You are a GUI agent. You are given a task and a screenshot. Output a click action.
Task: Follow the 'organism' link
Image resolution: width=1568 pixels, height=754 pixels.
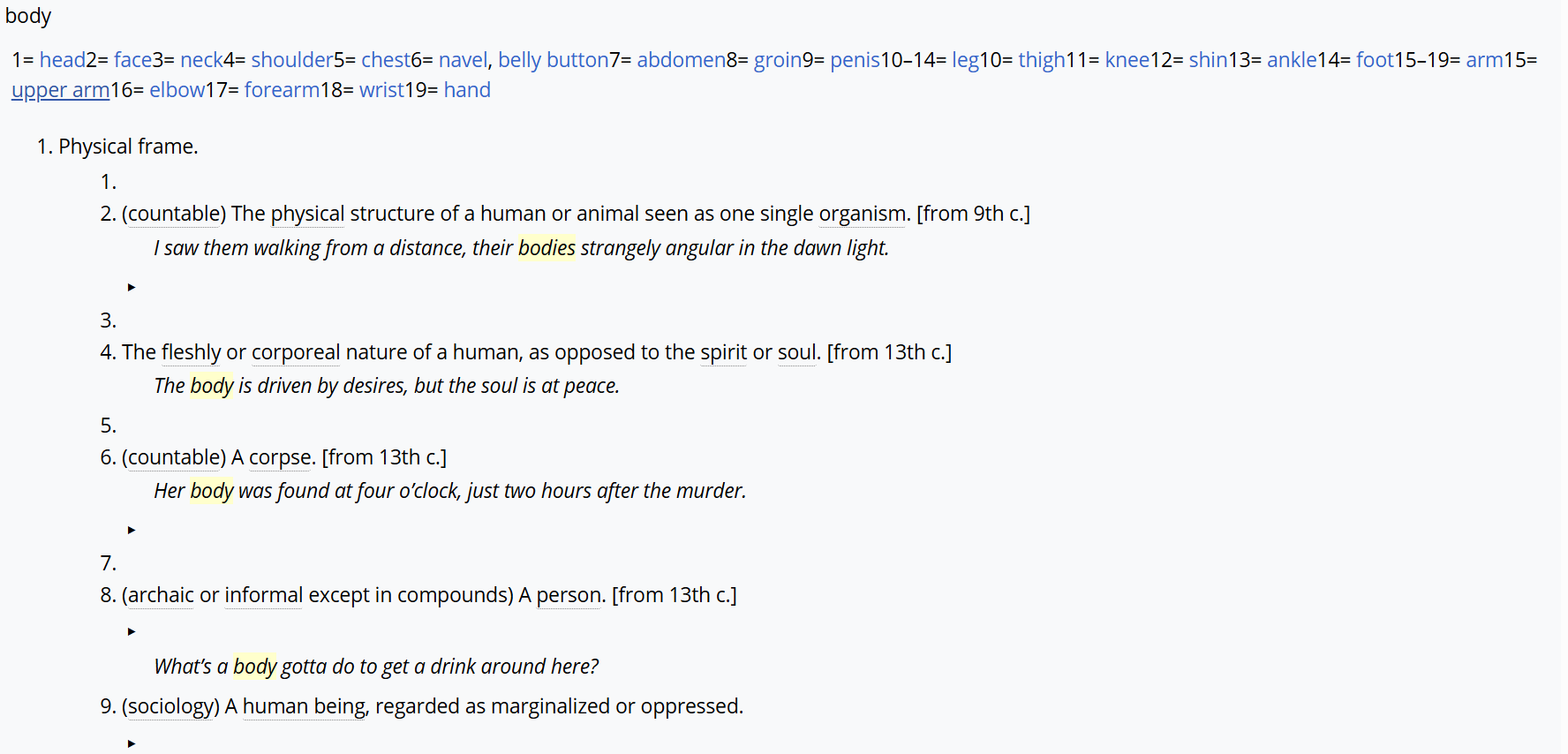point(862,214)
